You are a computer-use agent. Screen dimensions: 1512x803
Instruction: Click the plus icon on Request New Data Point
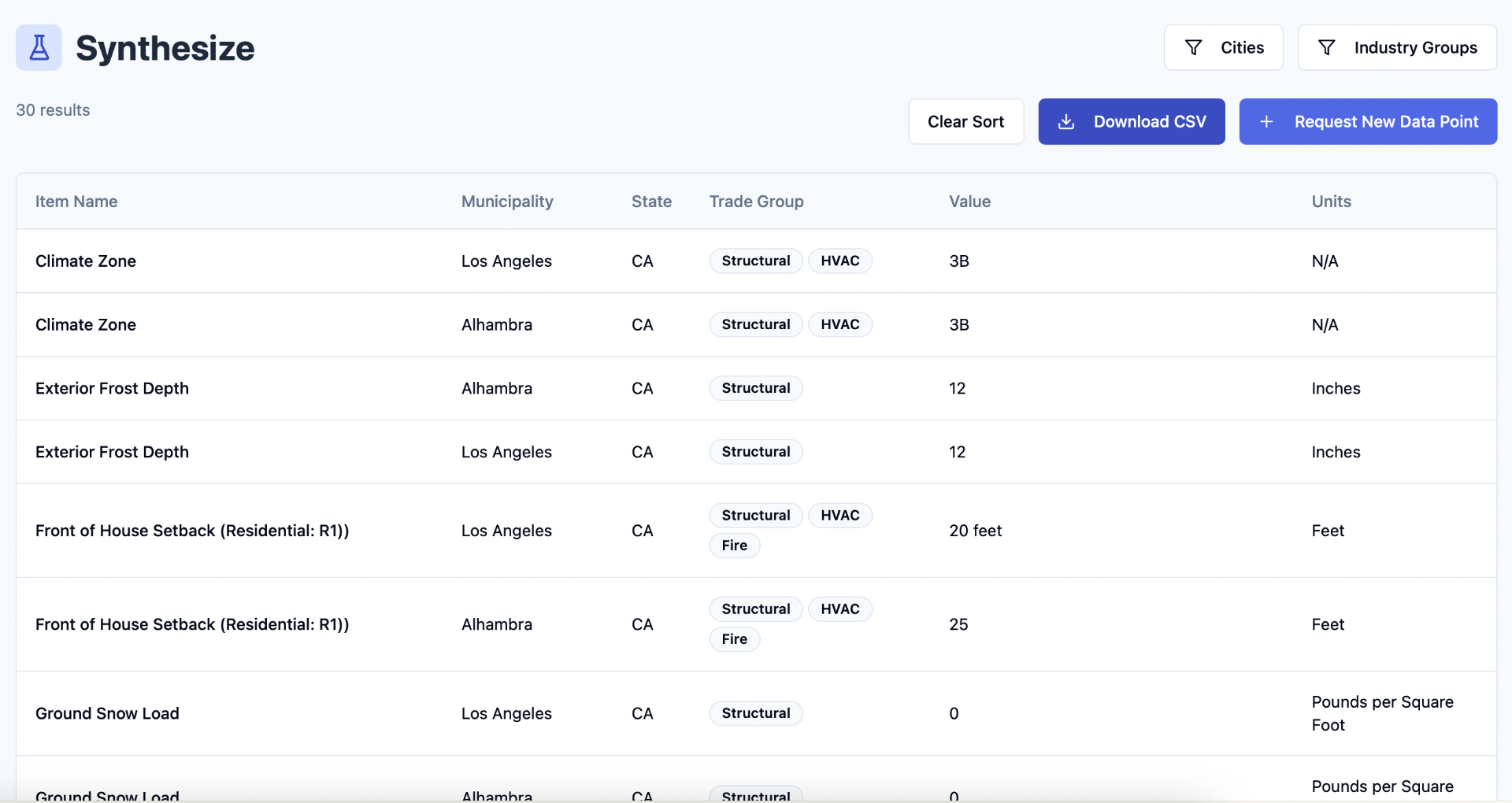[x=1266, y=121]
